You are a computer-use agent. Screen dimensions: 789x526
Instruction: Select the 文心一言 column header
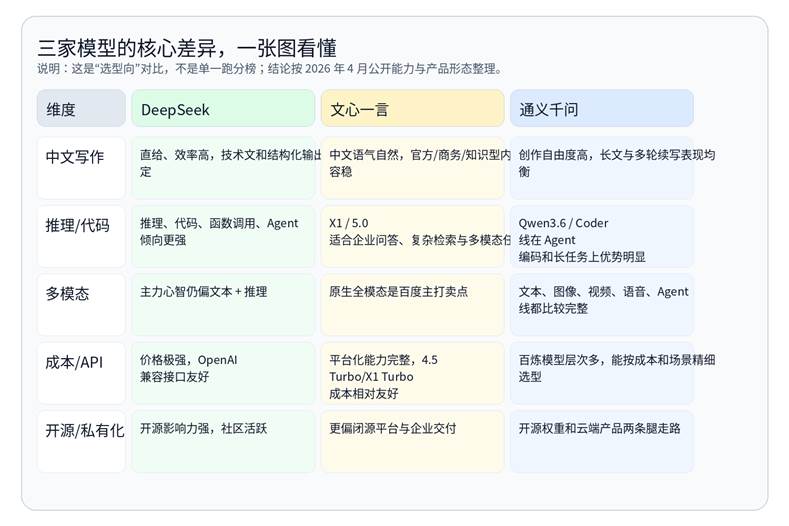pos(412,109)
